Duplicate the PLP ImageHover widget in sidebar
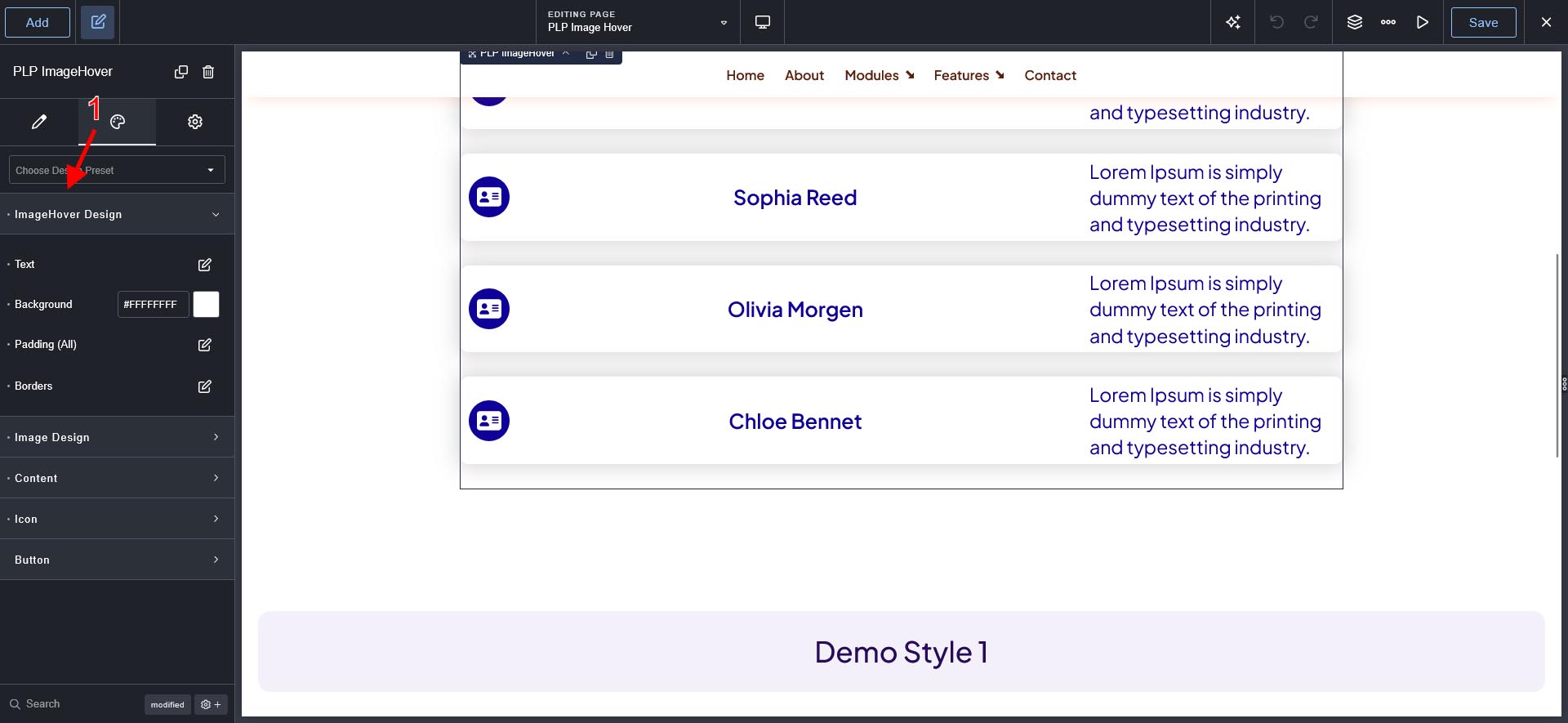1568x723 pixels. (181, 72)
